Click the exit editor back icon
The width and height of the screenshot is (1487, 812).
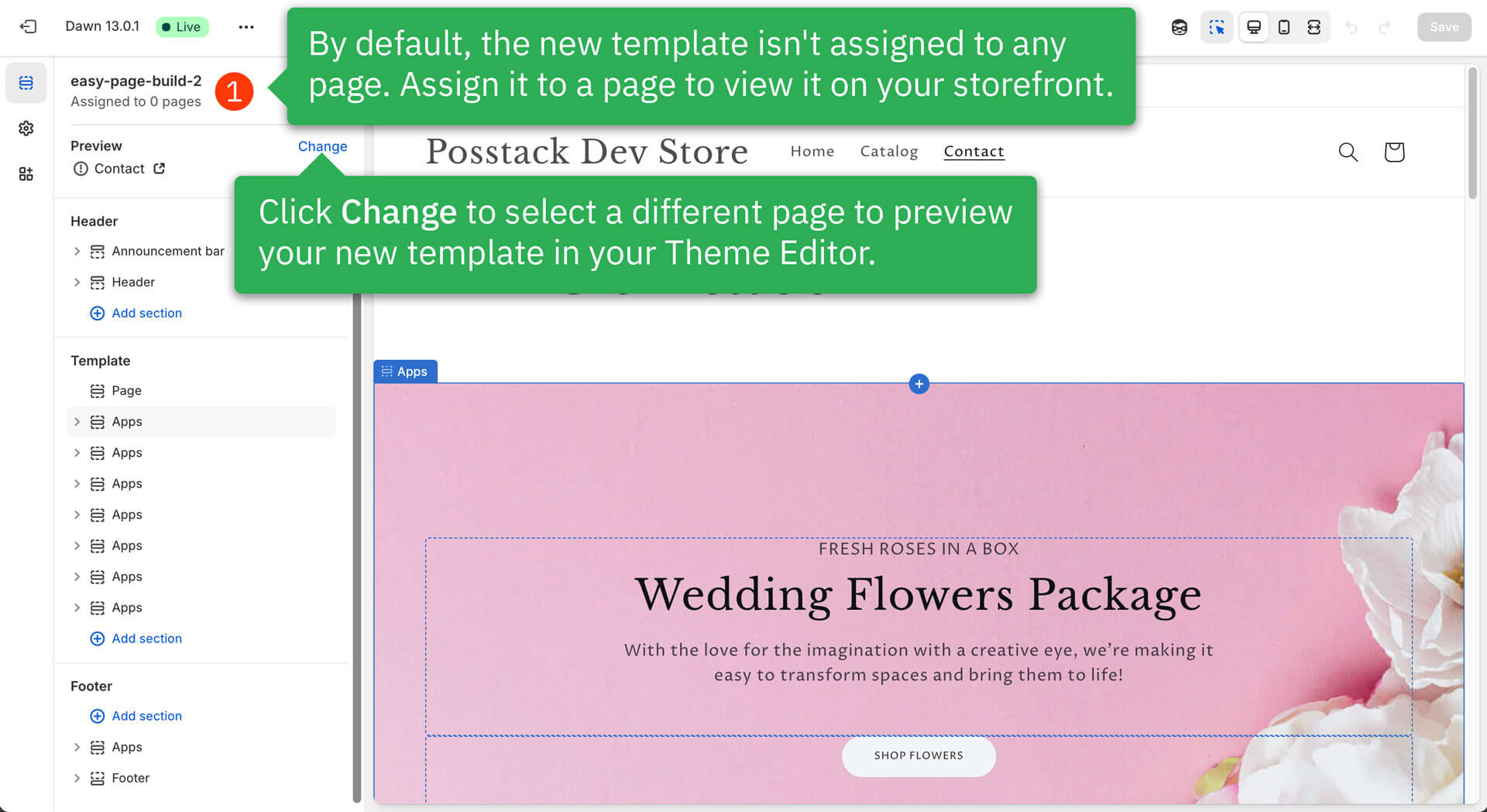pyautogui.click(x=28, y=26)
